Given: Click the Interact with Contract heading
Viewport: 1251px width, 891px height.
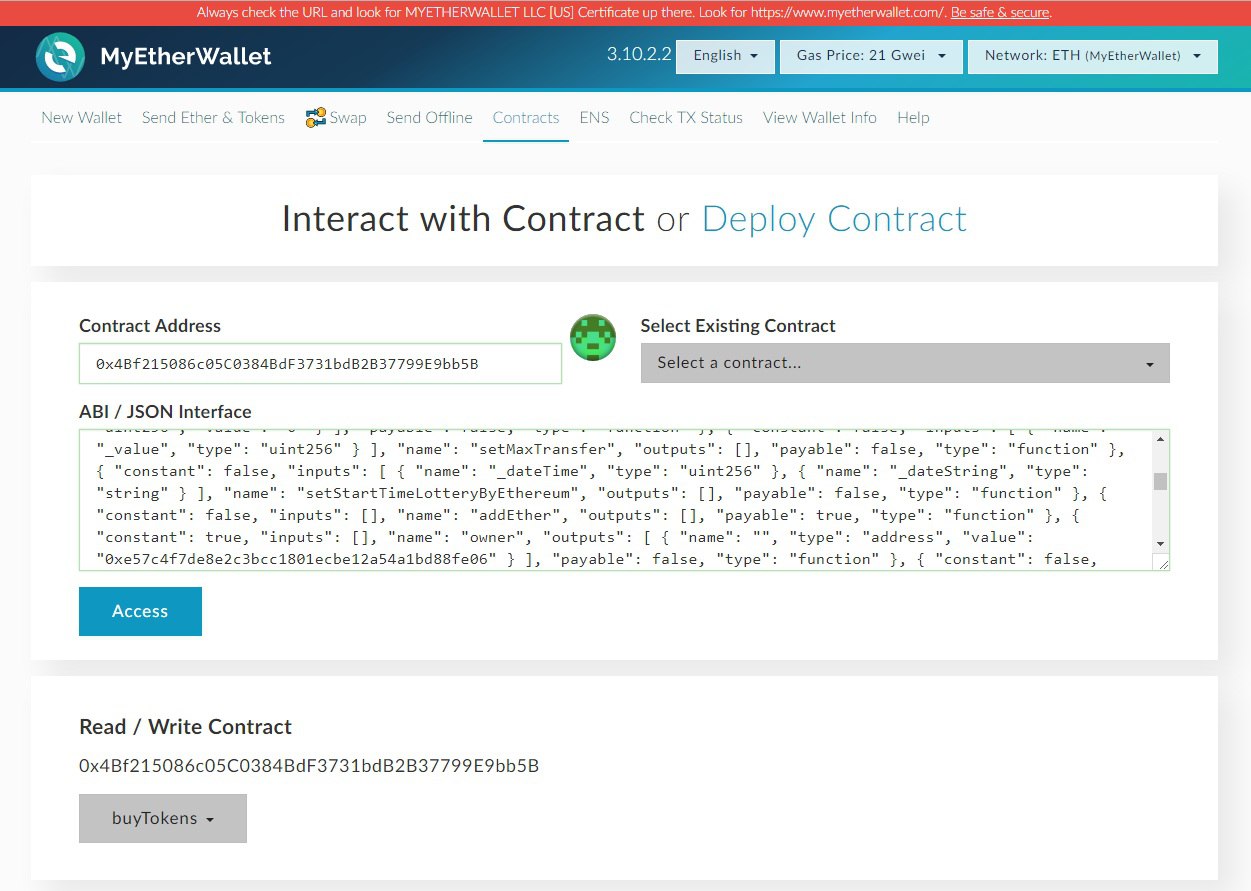Looking at the screenshot, I should 463,219.
